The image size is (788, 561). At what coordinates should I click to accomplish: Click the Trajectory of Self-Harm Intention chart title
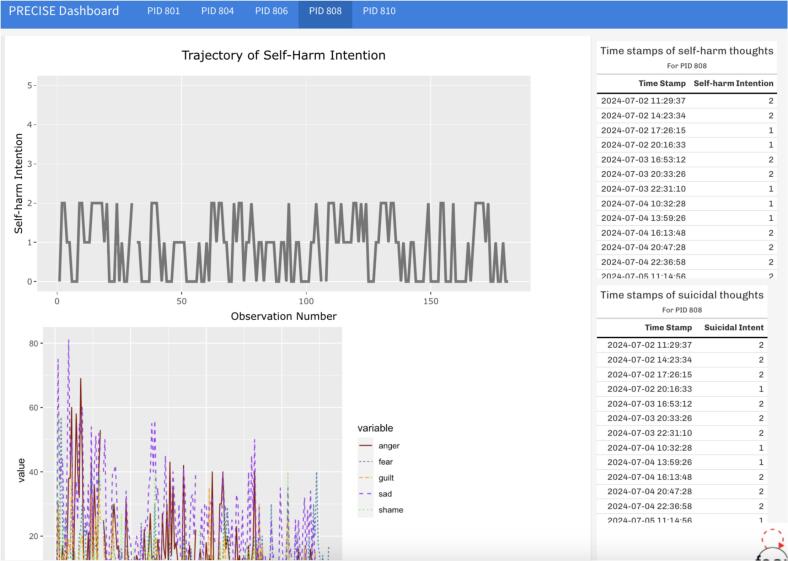coord(283,55)
